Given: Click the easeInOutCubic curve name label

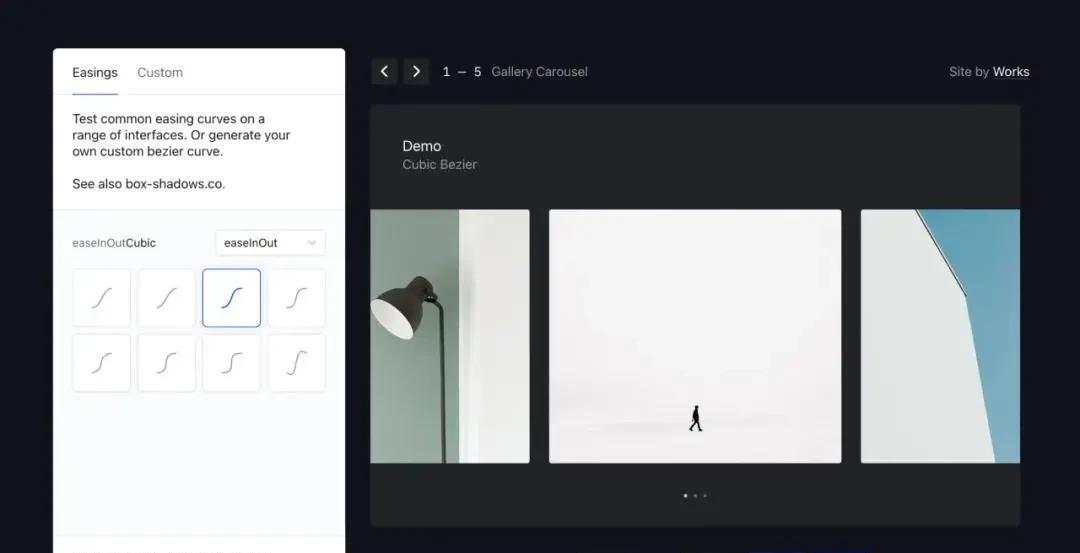Looking at the screenshot, I should 114,243.
